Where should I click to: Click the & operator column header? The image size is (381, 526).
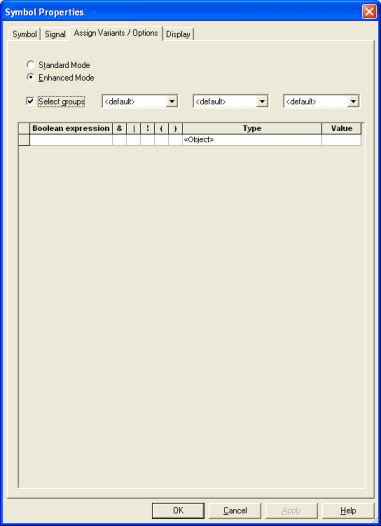point(119,128)
